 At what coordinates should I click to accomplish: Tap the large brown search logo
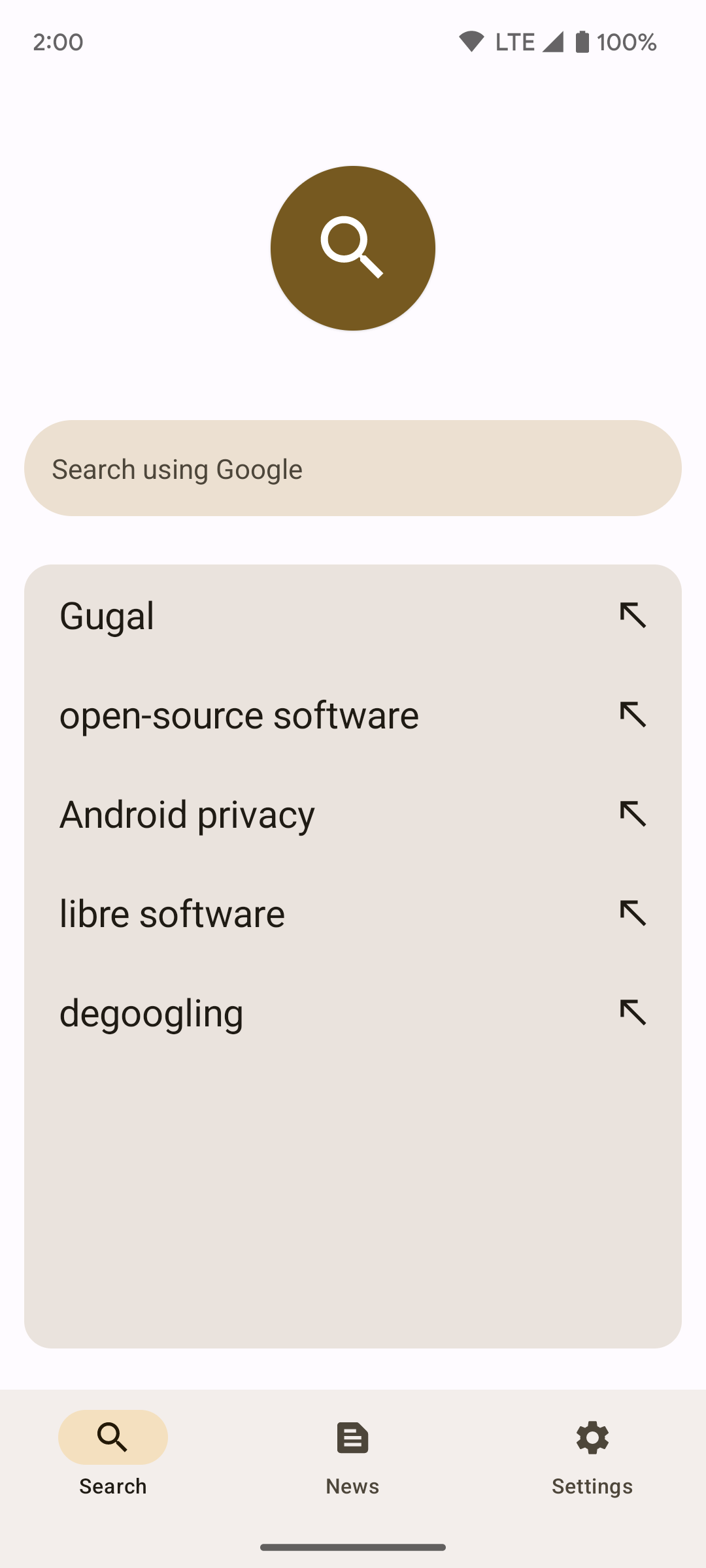coord(353,248)
